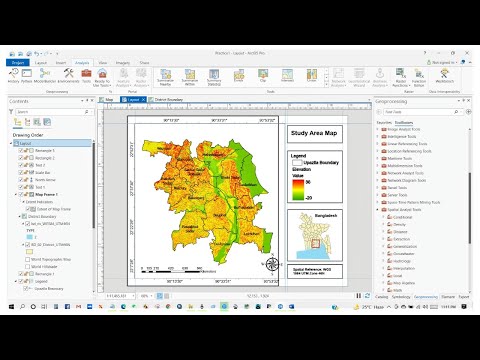Switch to Symbology pane tab at bottom
Screen dimensions: 480x360
point(401,297)
